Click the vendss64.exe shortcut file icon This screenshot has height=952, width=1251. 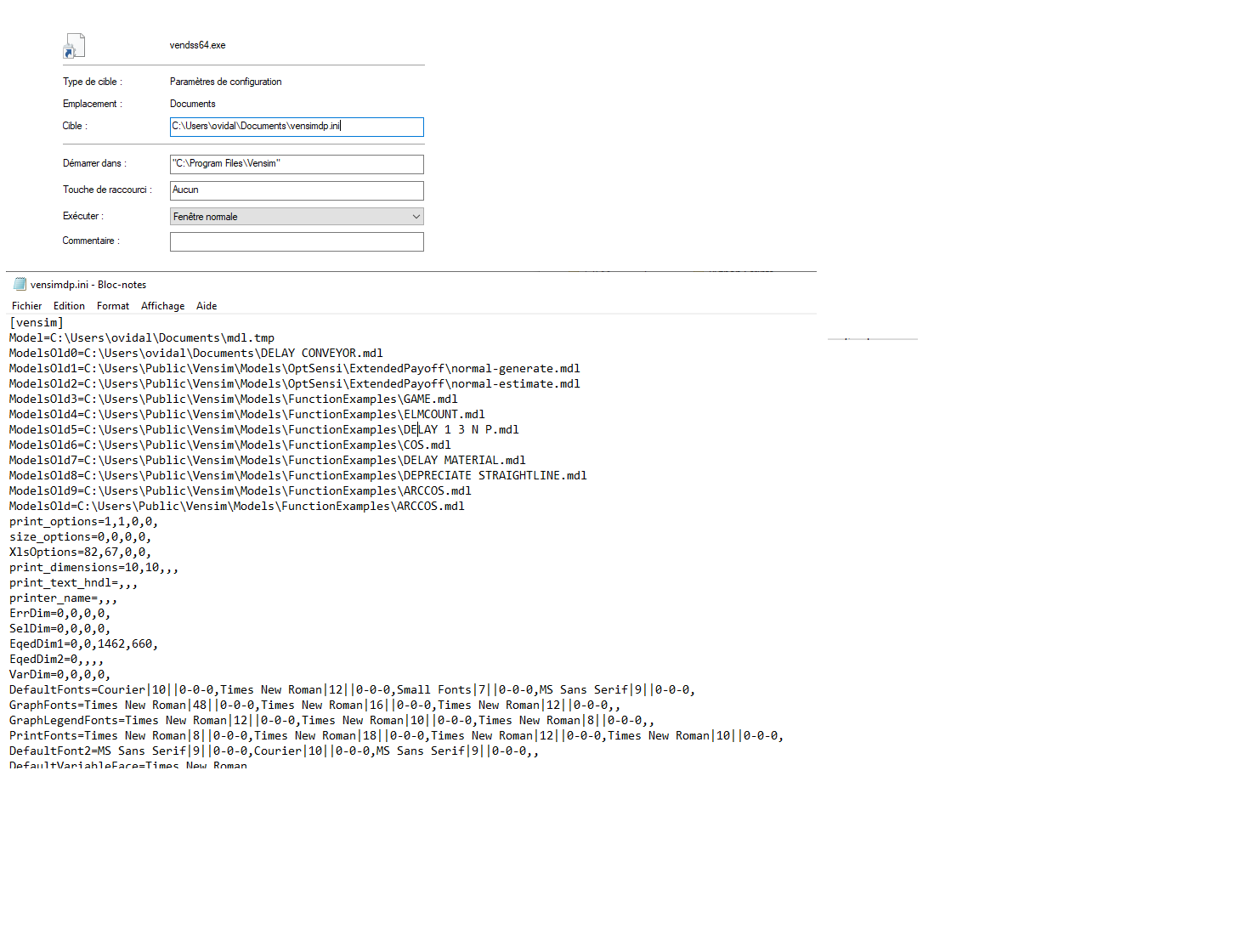[75, 46]
